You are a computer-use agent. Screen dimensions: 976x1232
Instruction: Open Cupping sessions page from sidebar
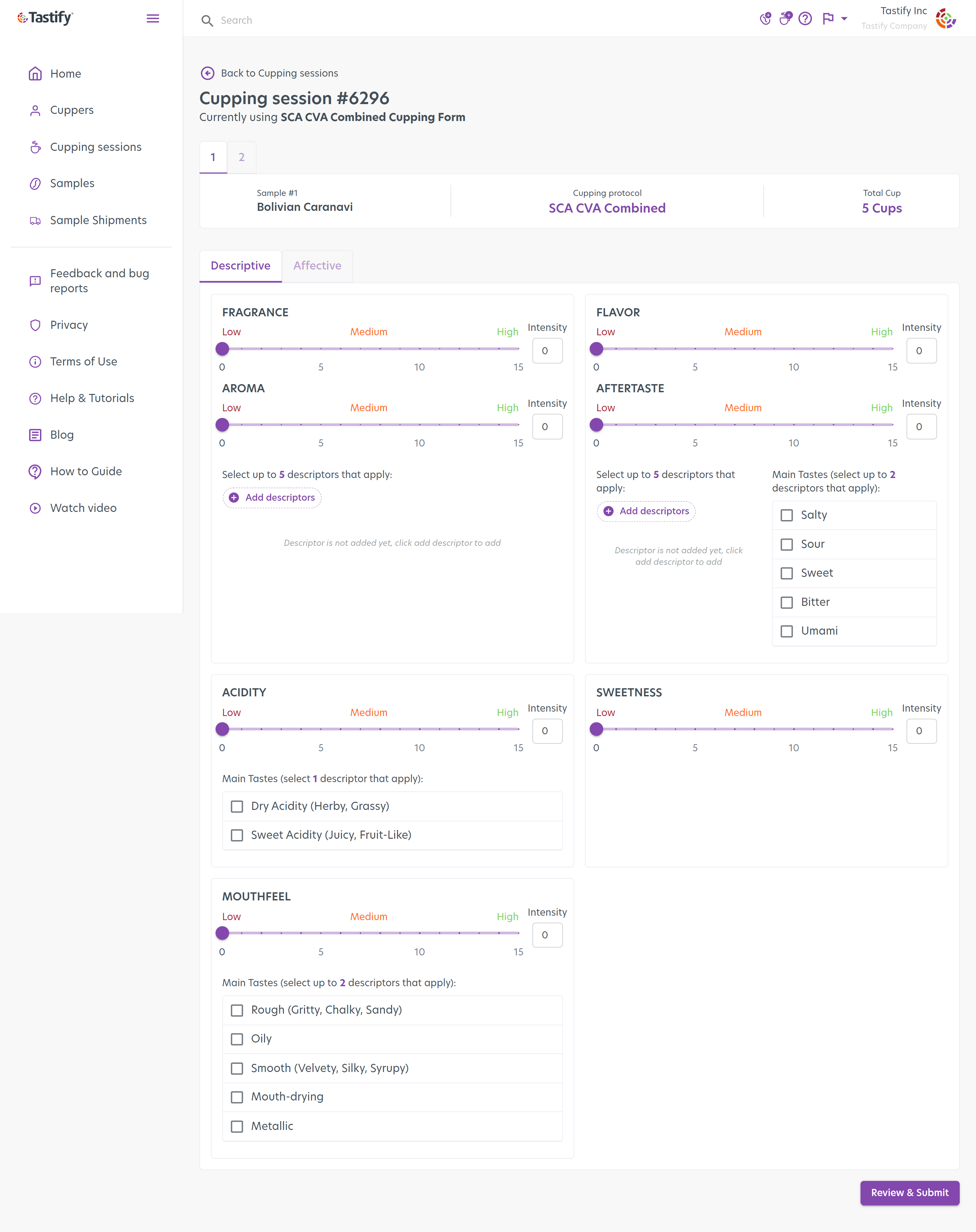(x=95, y=147)
